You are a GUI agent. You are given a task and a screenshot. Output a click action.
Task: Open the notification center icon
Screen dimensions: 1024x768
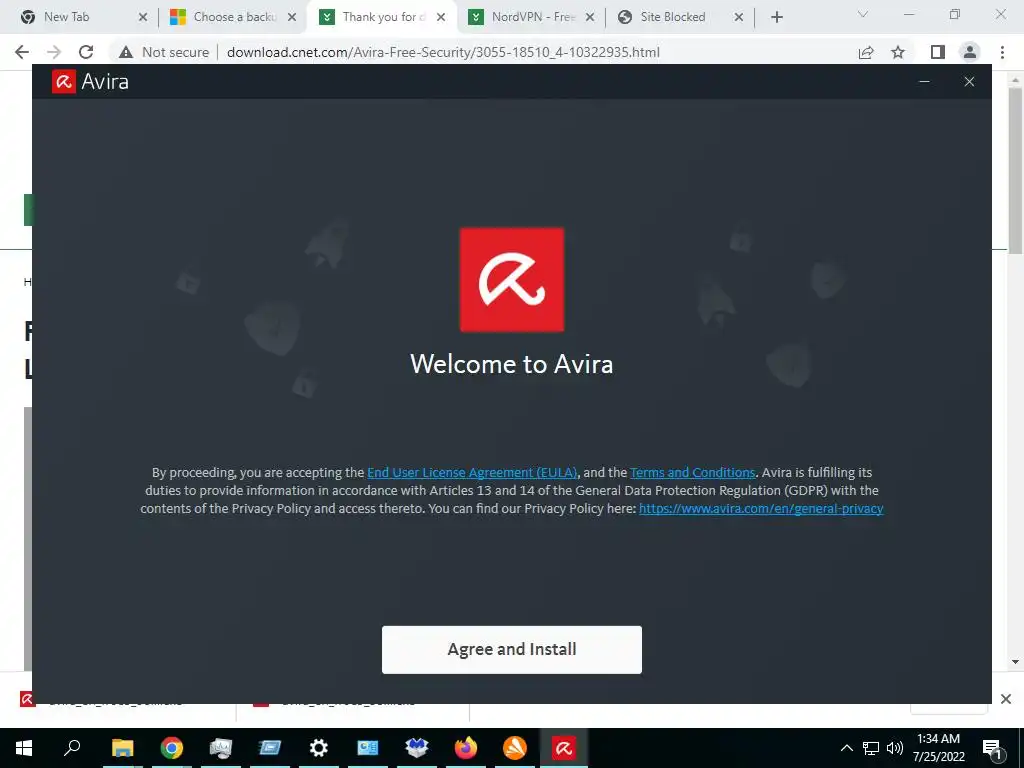993,748
